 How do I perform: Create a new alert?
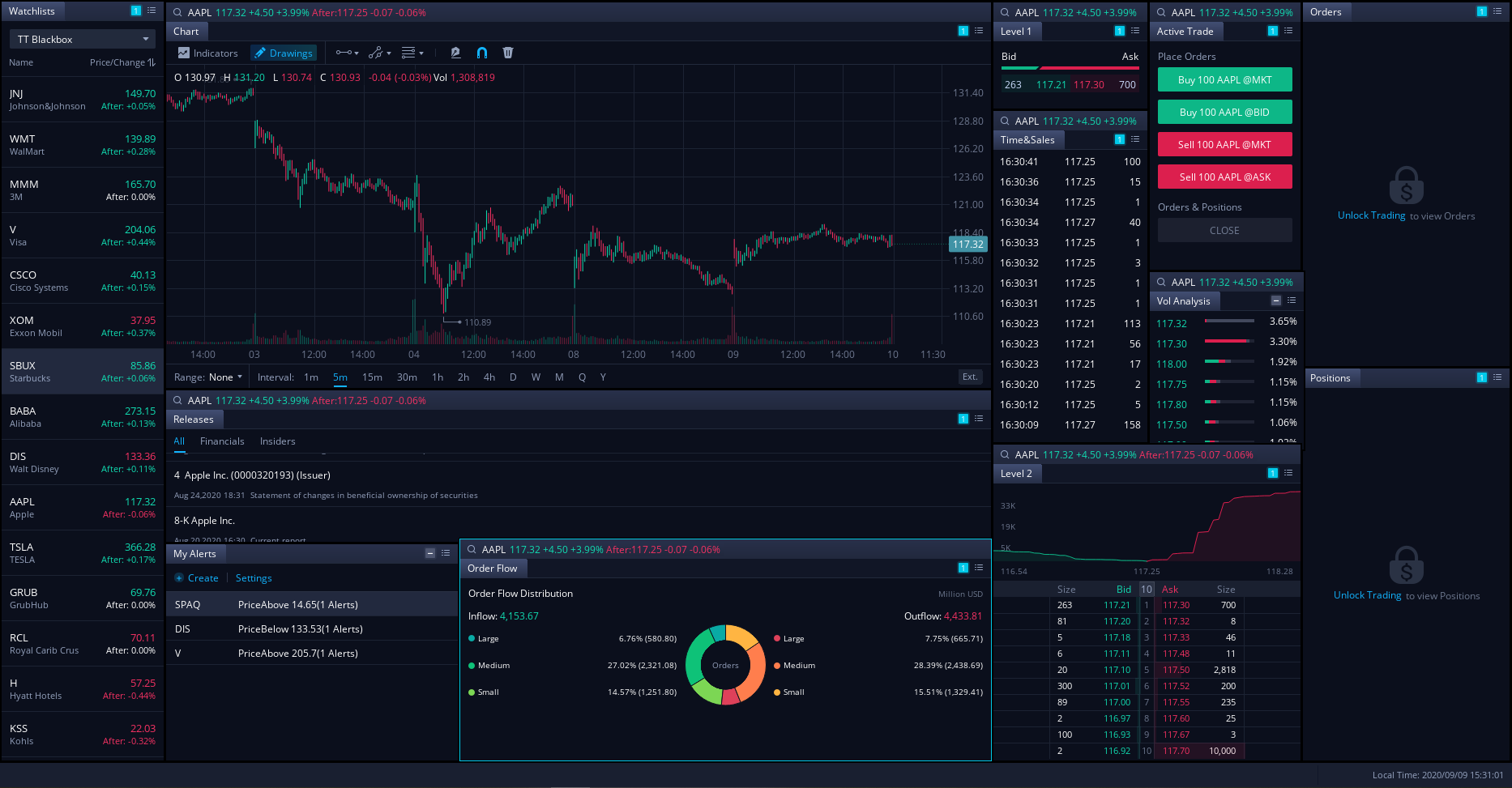pyautogui.click(x=197, y=578)
